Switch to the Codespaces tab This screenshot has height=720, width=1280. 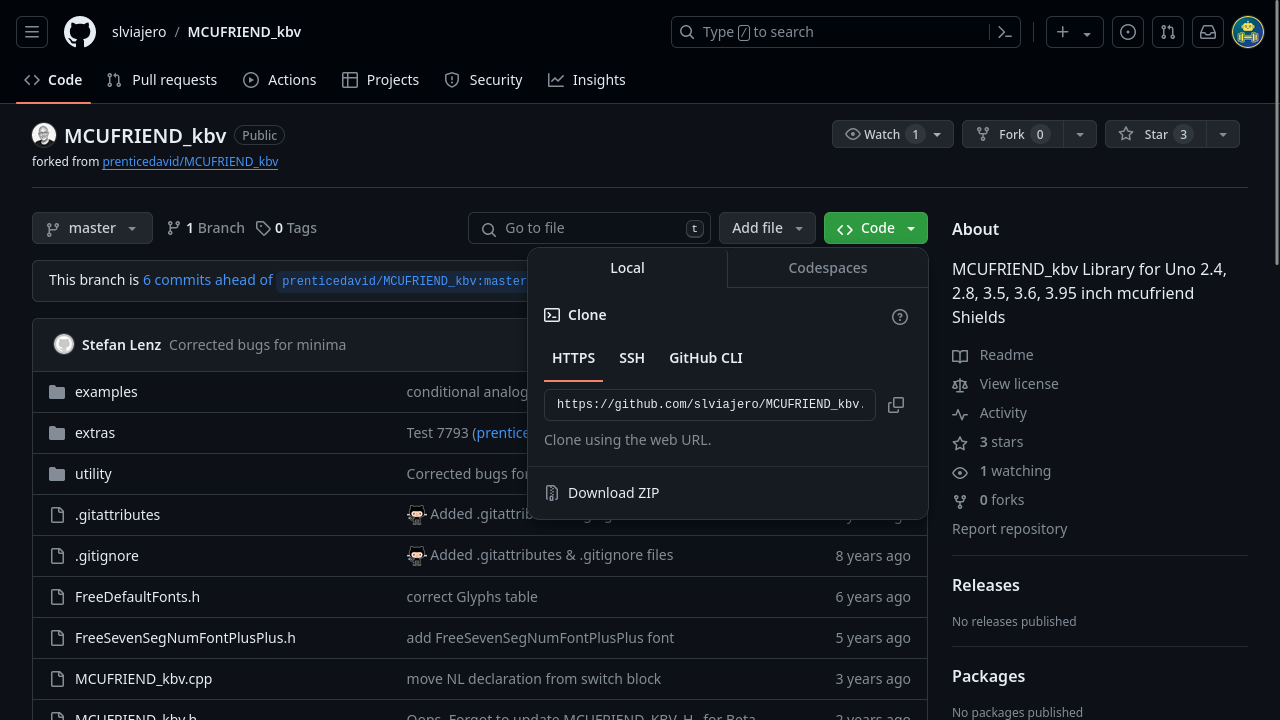point(828,268)
